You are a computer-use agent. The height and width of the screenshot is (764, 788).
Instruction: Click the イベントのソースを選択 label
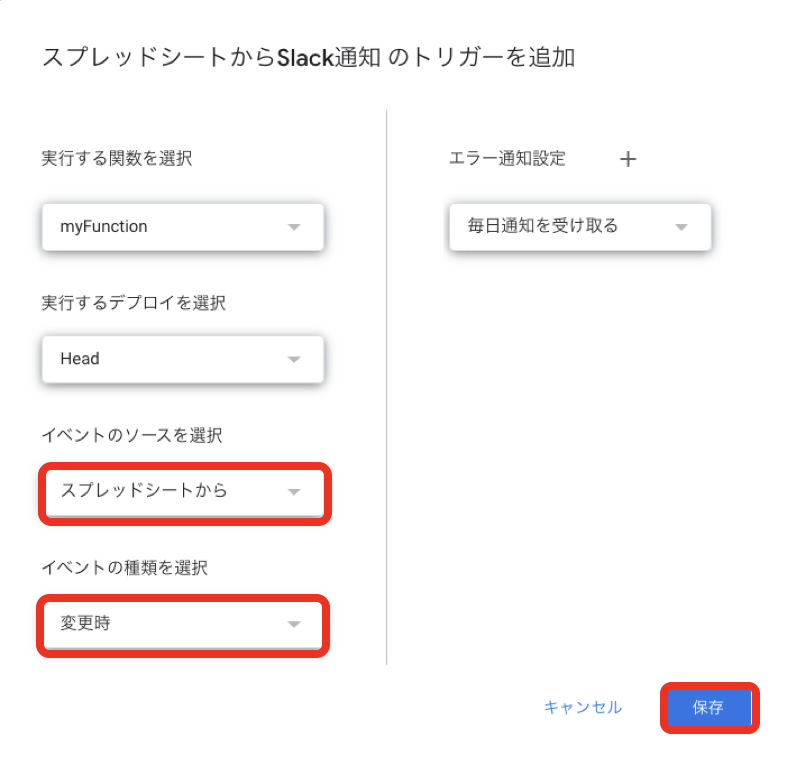coord(132,435)
